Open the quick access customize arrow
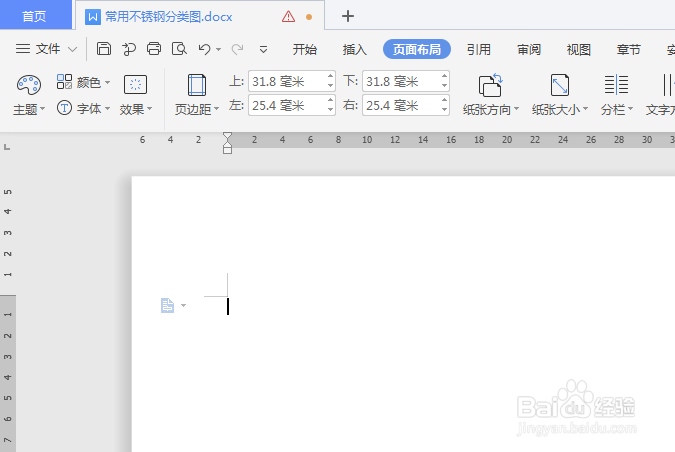 click(x=263, y=50)
